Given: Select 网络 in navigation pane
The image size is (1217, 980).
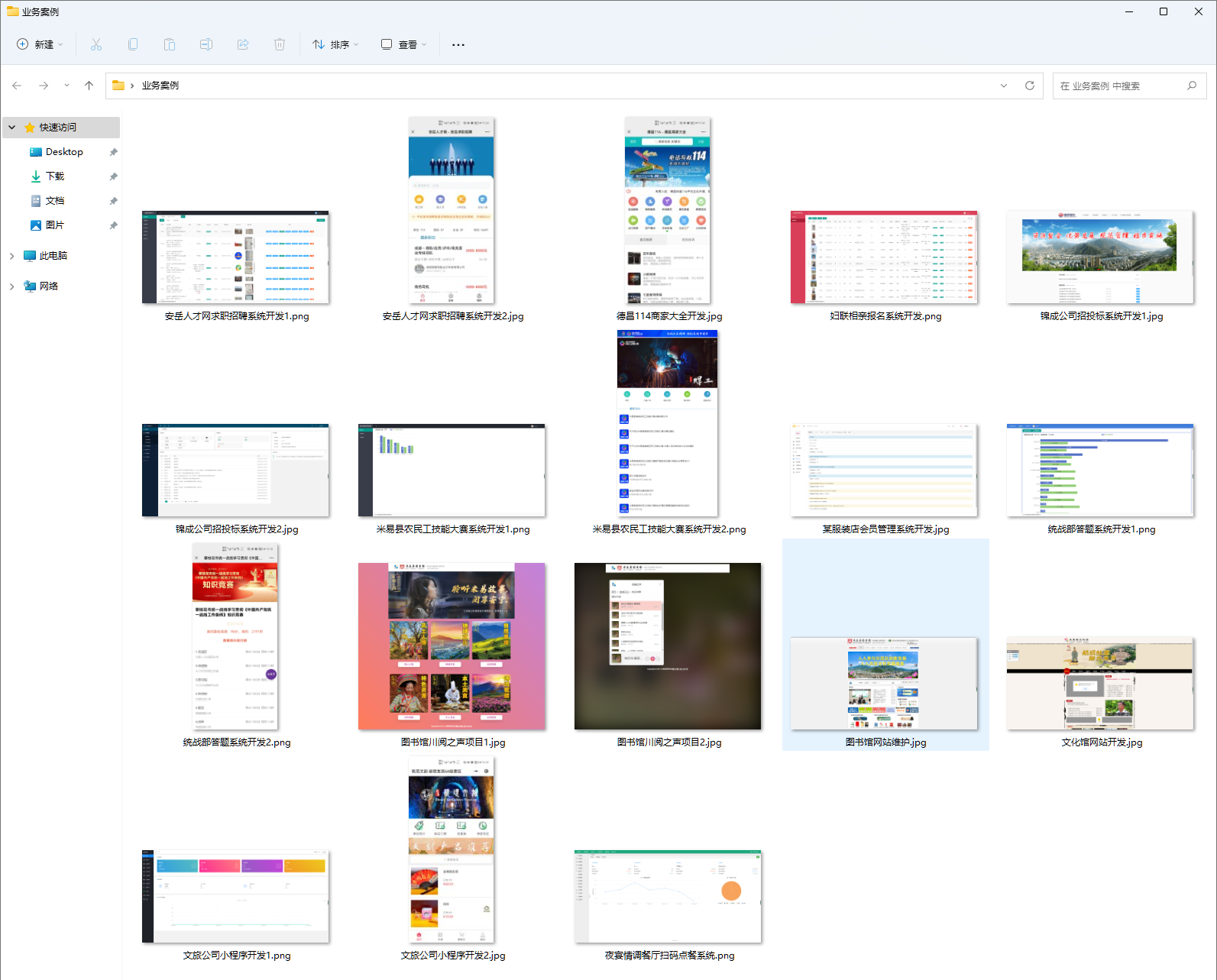Looking at the screenshot, I should (x=49, y=286).
